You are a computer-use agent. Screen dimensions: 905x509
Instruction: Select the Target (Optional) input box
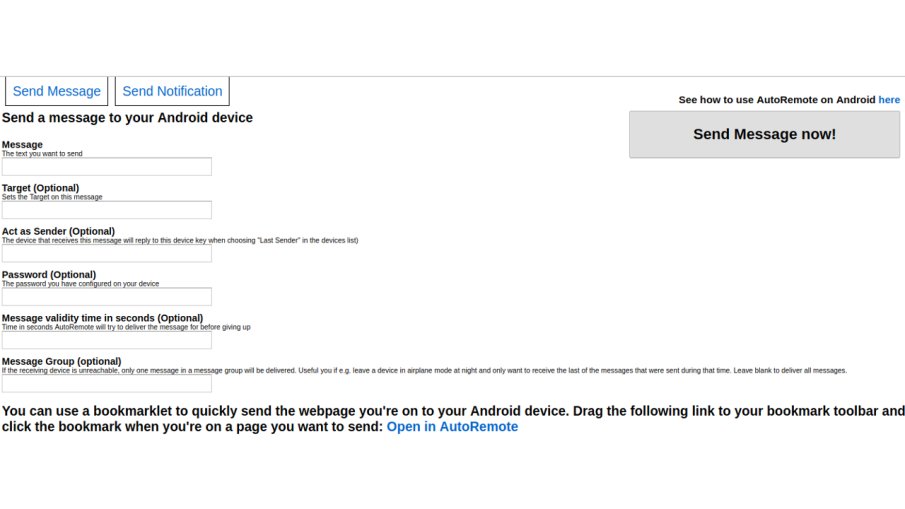107,209
